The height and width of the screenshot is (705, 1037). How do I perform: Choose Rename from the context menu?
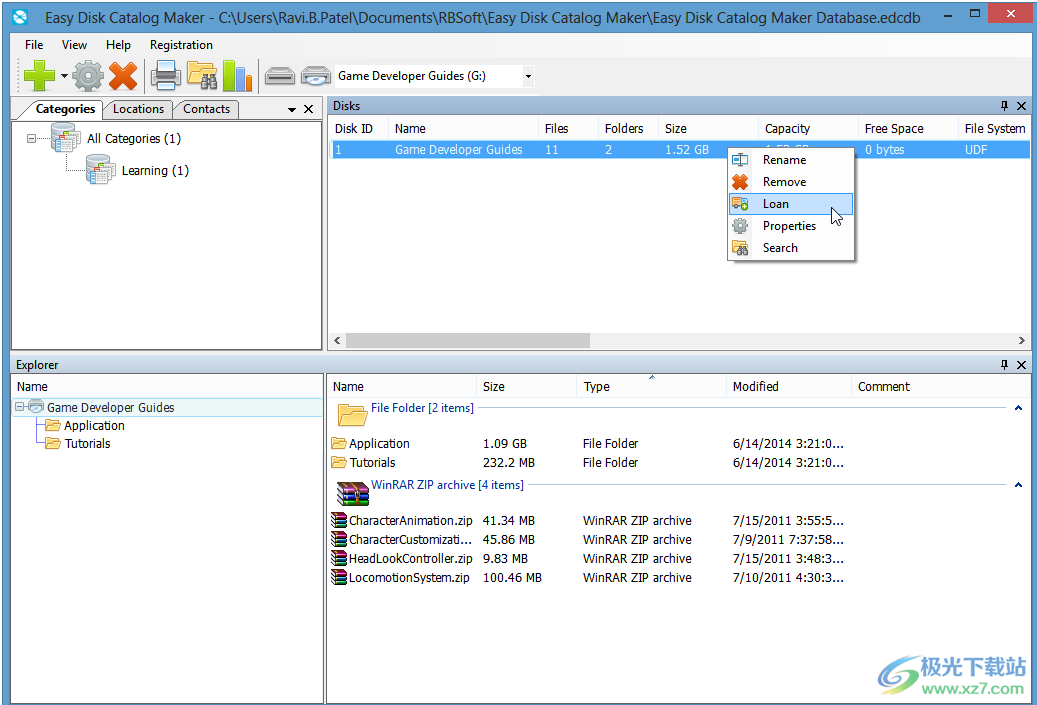click(x=791, y=159)
